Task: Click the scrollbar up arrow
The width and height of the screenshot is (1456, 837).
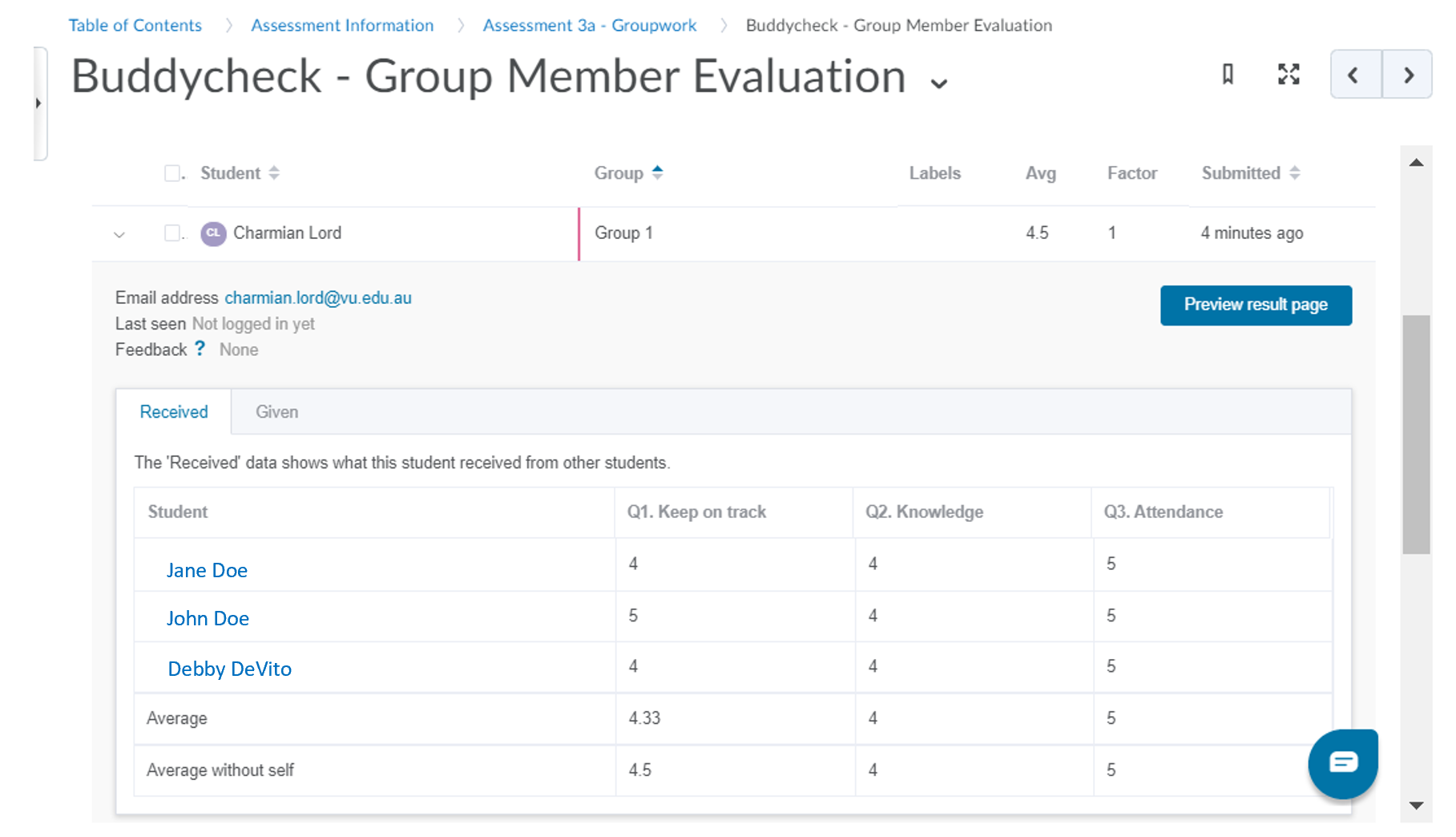Action: 1417,163
